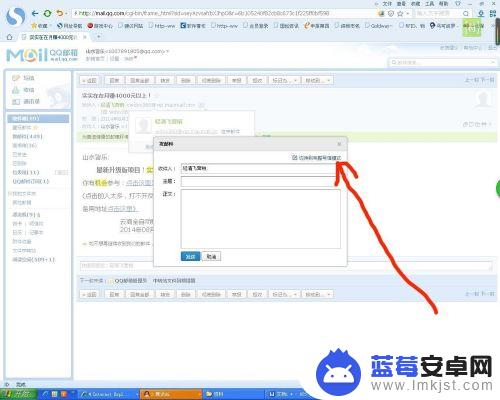Image resolution: width=500 pixels, height=400 pixels.
Task: Click the search magnifier in browser search box
Action: click(x=466, y=13)
